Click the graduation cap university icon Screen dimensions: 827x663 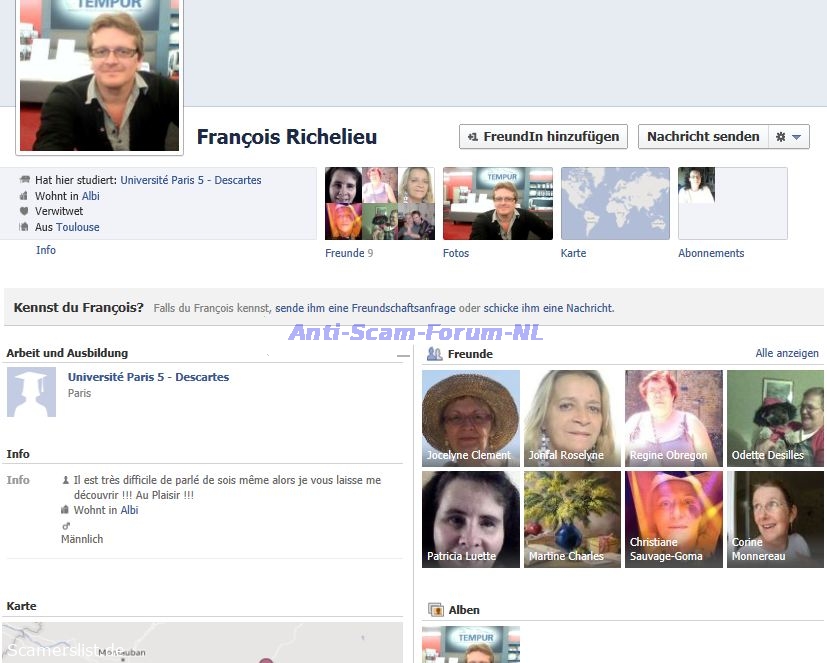tap(32, 391)
